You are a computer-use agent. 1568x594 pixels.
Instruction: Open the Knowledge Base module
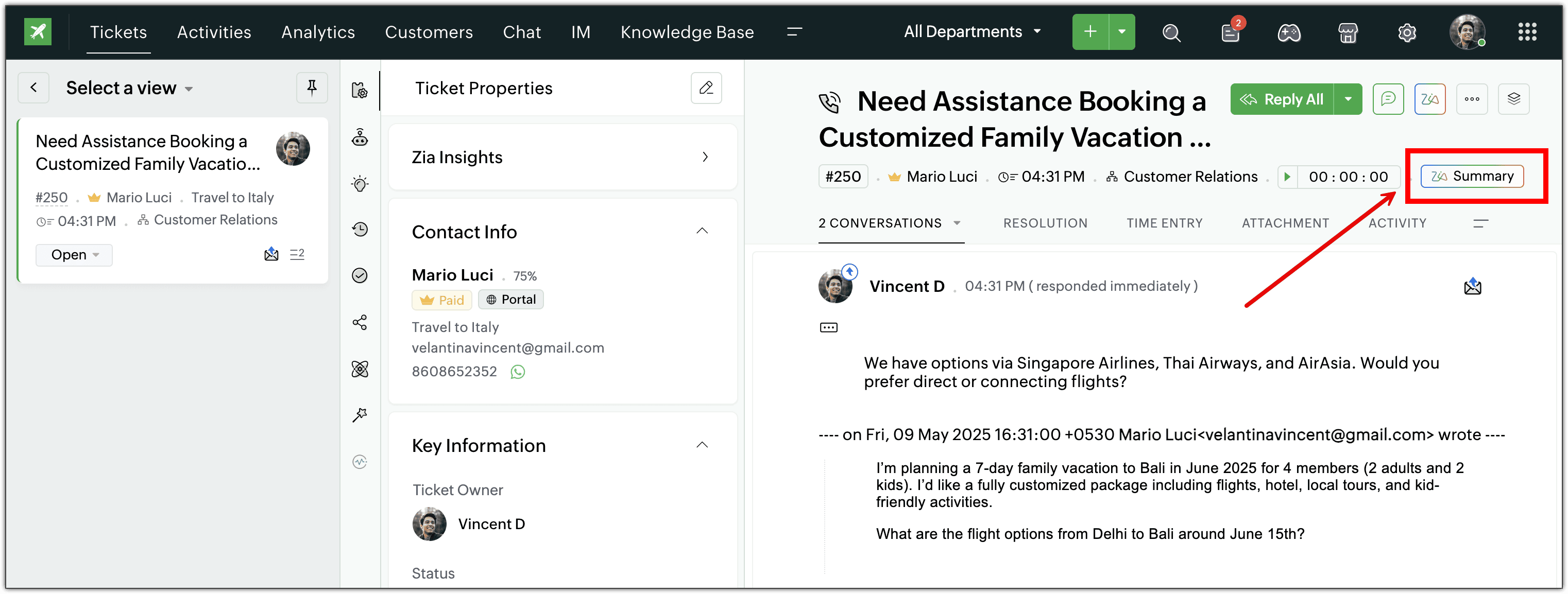(687, 31)
